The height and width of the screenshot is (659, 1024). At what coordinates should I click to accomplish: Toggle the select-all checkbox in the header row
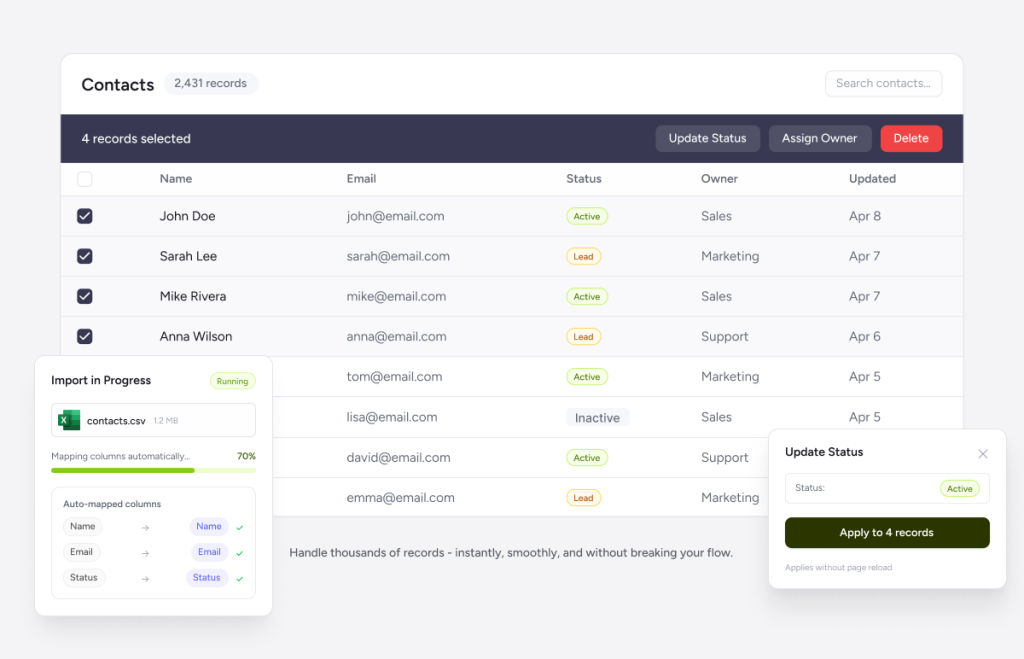(84, 179)
